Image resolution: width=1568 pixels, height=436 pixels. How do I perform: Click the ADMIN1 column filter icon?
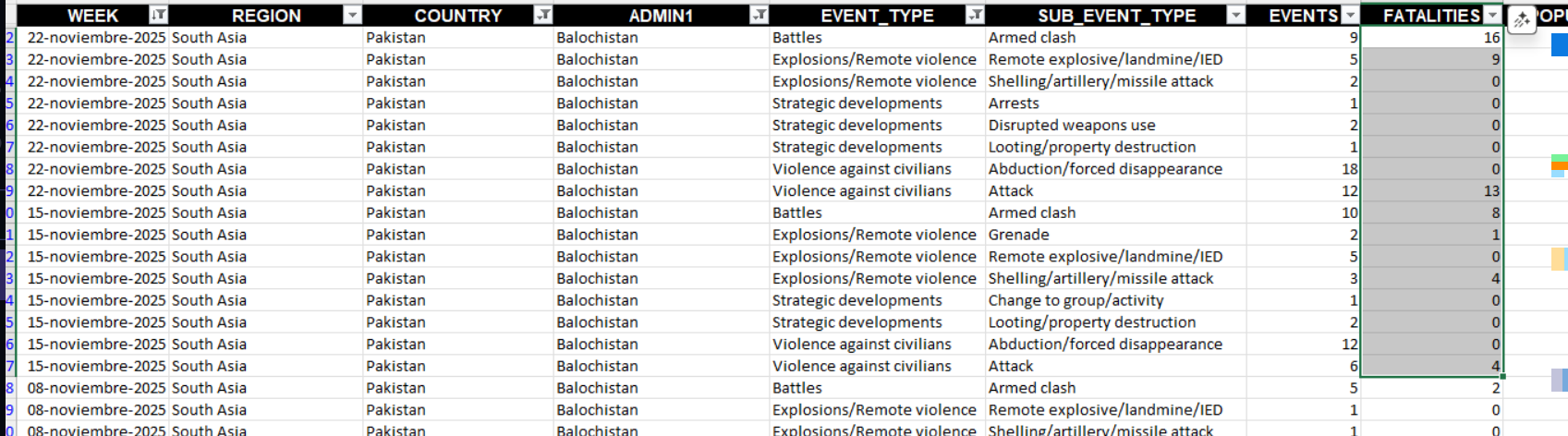click(759, 15)
